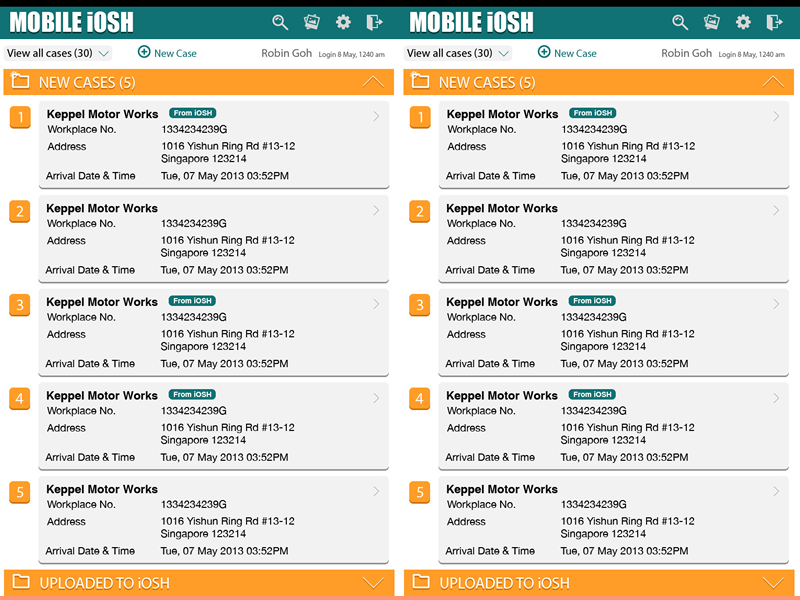800x600 pixels.
Task: Select orange badge number 5 in left screen
Action: coord(20,492)
